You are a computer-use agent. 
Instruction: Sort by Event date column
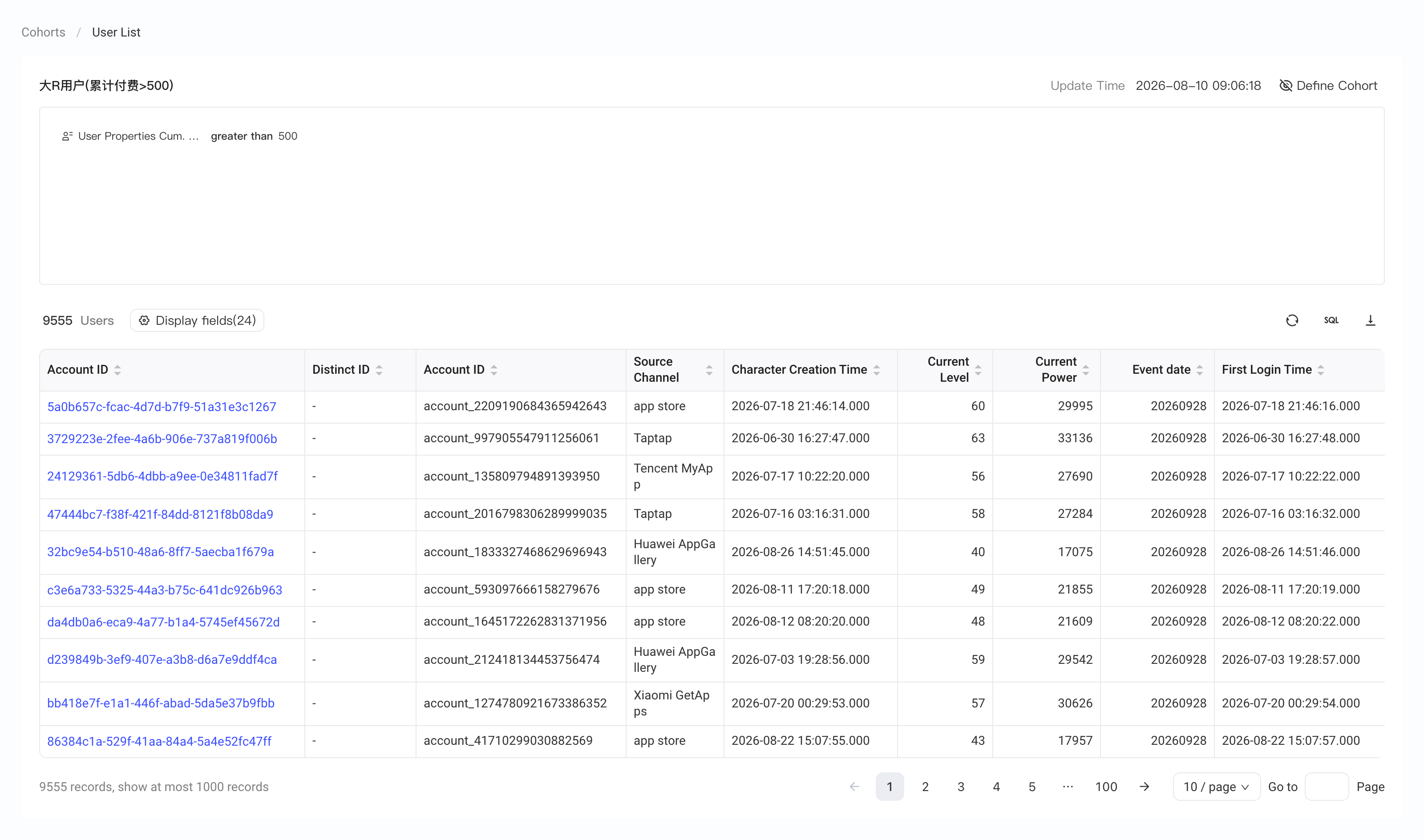point(1200,370)
